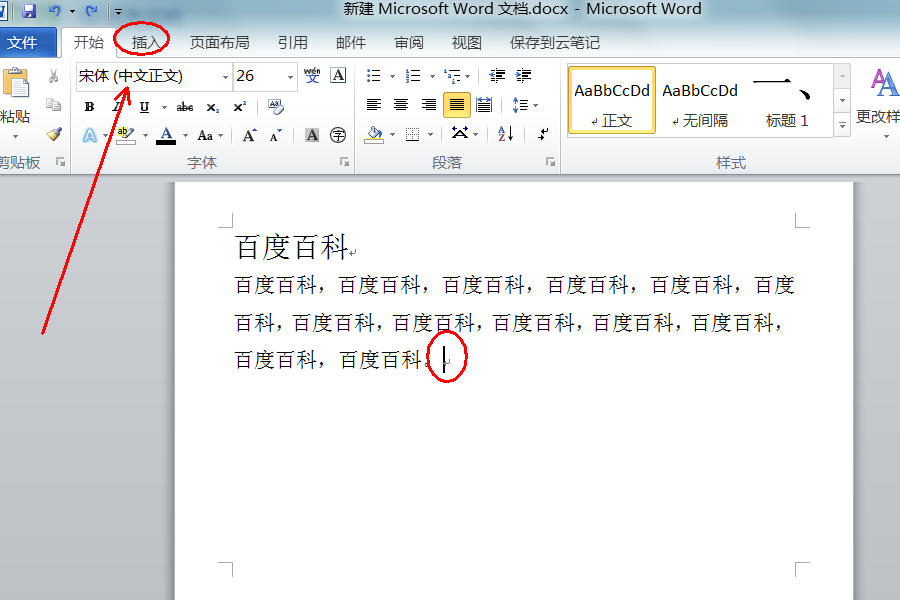Image resolution: width=900 pixels, height=600 pixels.
Task: Switch to the 插入 (Insert) tab
Action: point(146,42)
